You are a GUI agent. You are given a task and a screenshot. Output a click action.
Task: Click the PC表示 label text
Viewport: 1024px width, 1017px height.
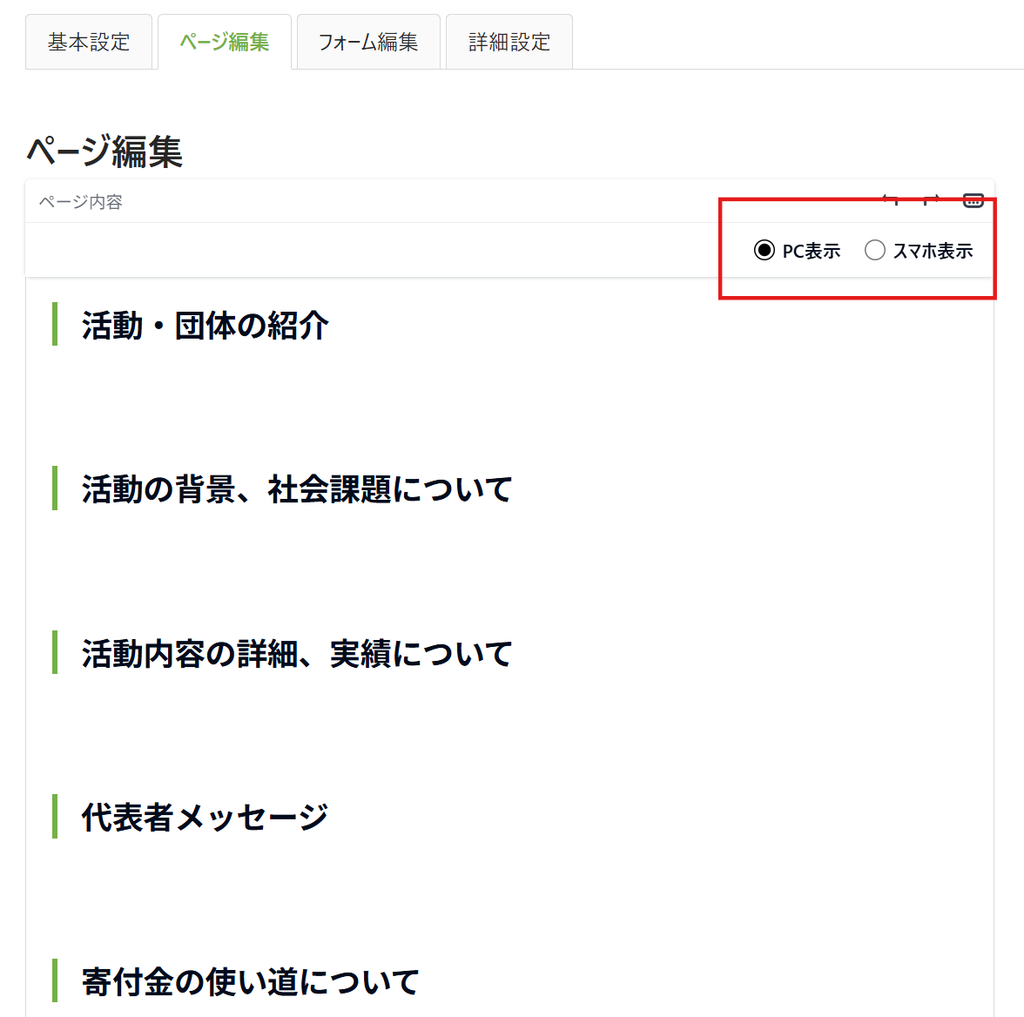click(811, 251)
